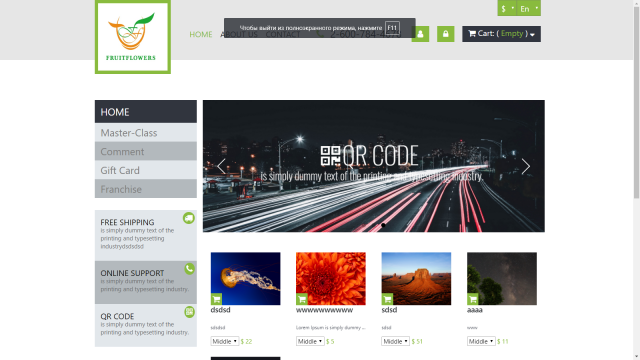This screenshot has height=360, width=640.
Task: Click the QR code icon in banner
Action: click(x=330, y=156)
